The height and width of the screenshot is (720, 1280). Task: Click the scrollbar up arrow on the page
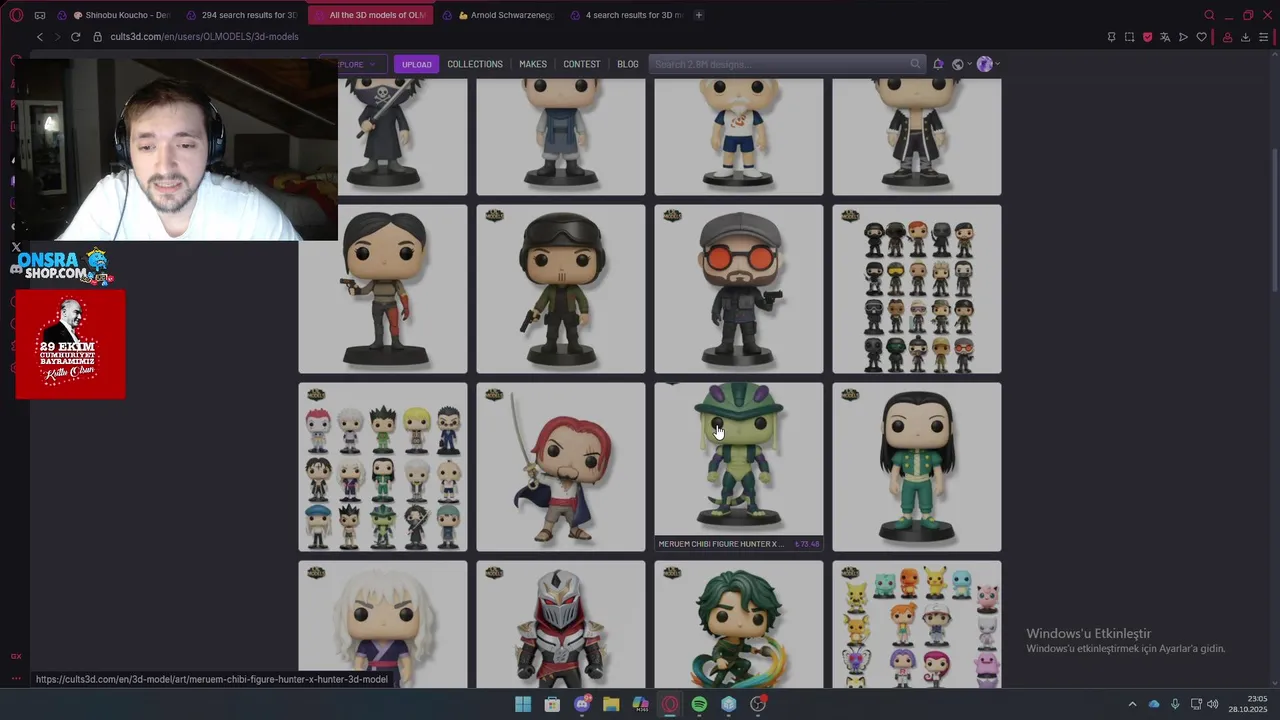1274,56
